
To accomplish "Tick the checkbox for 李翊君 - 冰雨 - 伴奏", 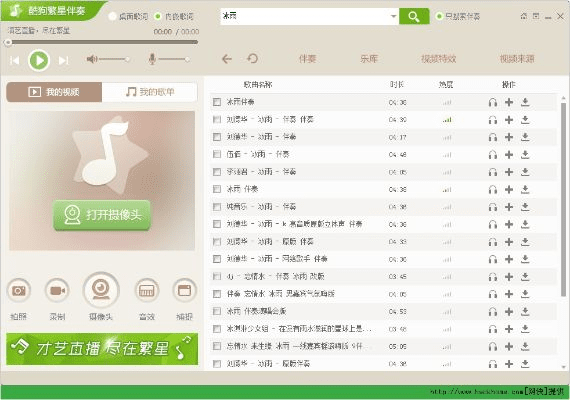I will tap(217, 172).
